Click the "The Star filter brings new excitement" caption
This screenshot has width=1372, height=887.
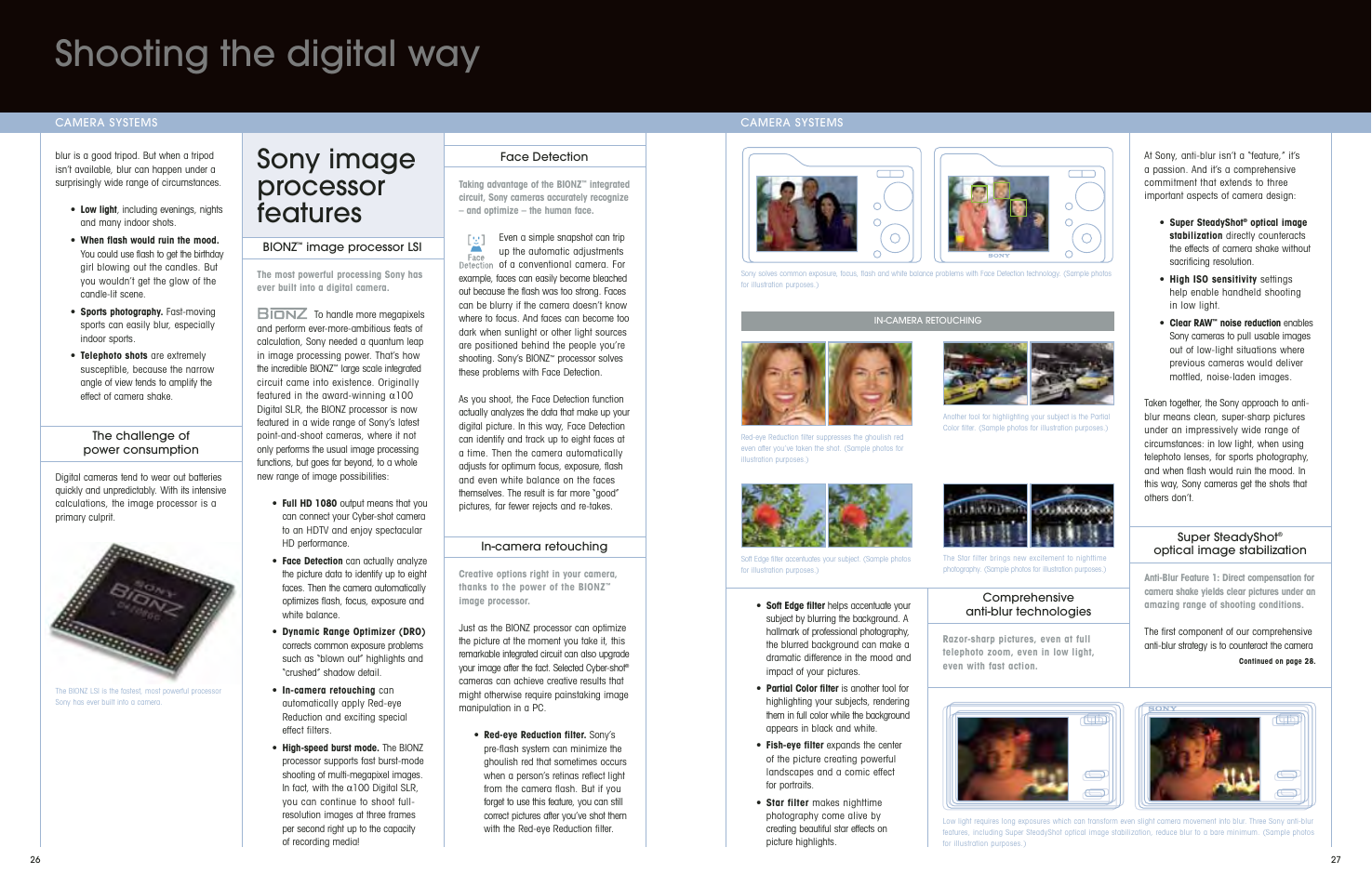[1025, 563]
